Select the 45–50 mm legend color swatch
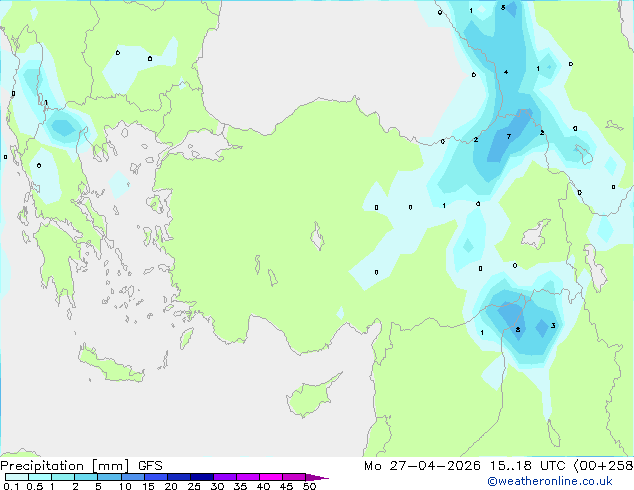This screenshot has width=634, height=490. tap(294, 477)
